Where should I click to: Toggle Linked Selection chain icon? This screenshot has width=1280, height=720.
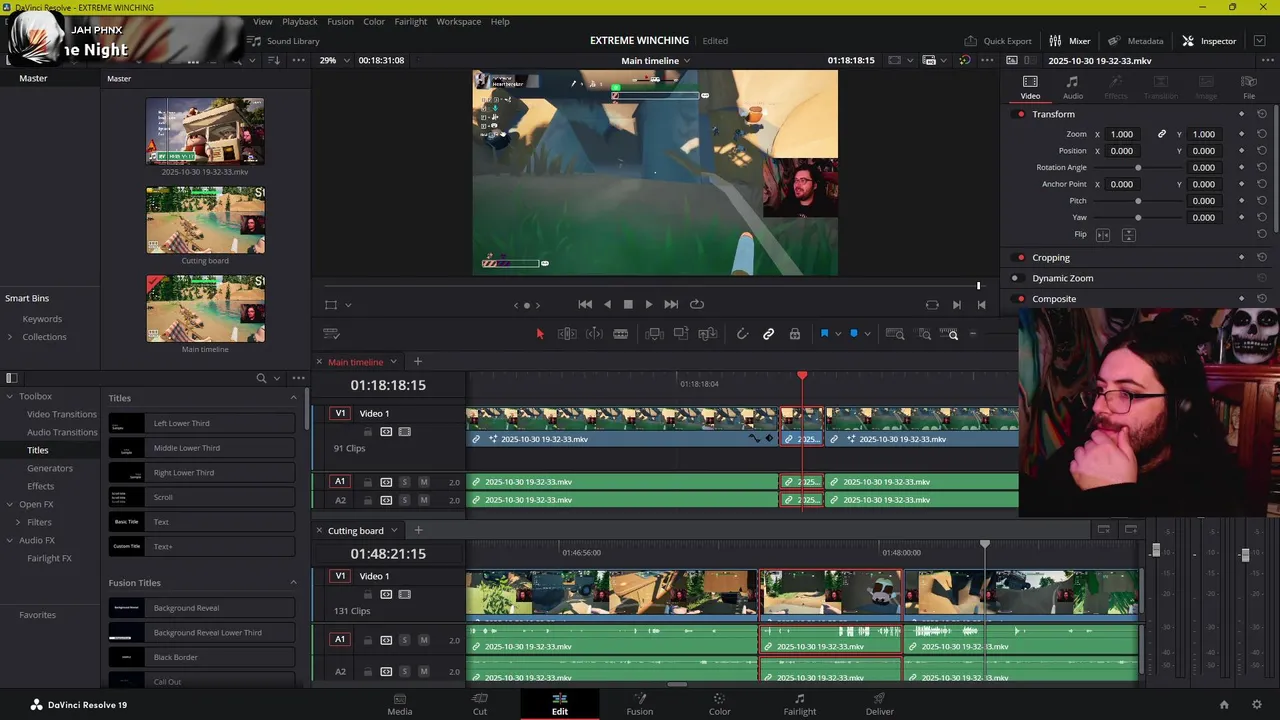[x=769, y=334]
